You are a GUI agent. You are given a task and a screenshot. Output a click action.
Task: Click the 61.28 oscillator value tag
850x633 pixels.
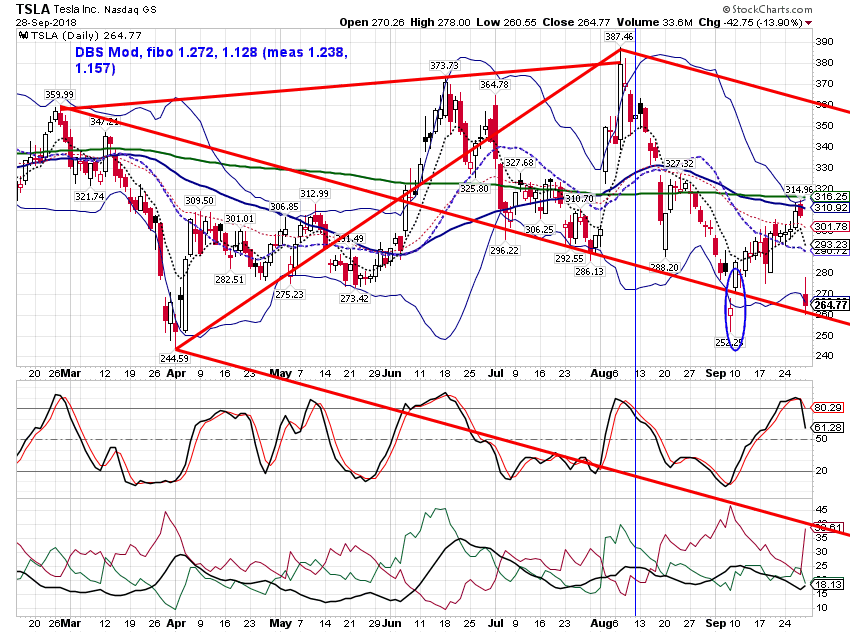click(827, 428)
